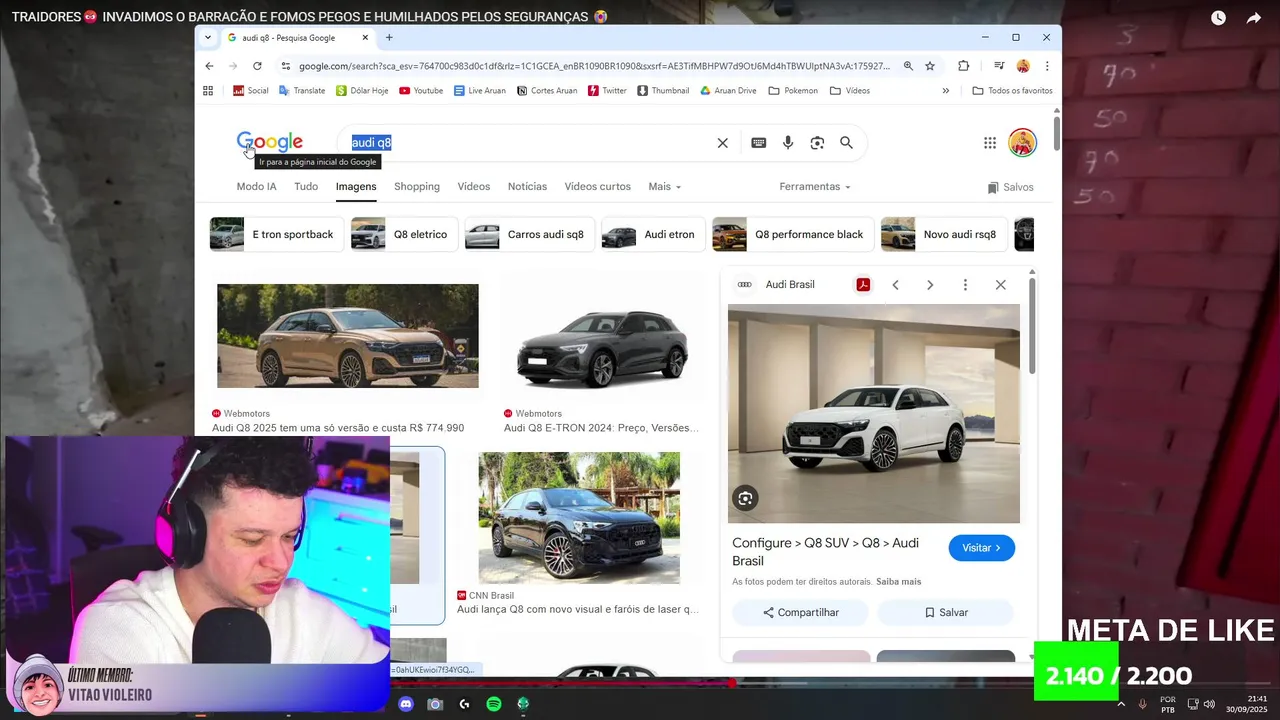Click the zoom magnifier icon in address bar

tap(908, 66)
